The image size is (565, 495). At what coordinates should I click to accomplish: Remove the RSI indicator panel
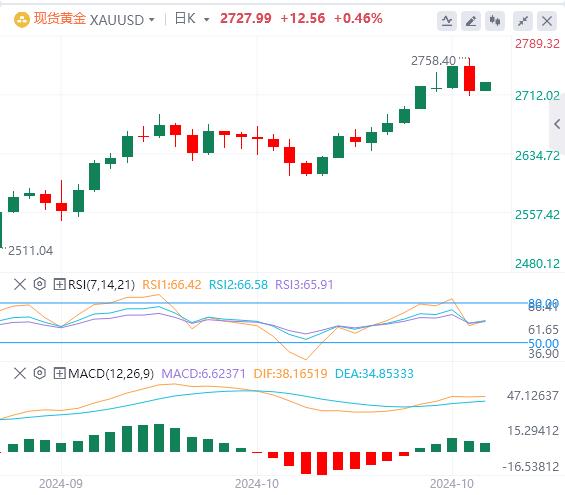pyautogui.click(x=20, y=284)
